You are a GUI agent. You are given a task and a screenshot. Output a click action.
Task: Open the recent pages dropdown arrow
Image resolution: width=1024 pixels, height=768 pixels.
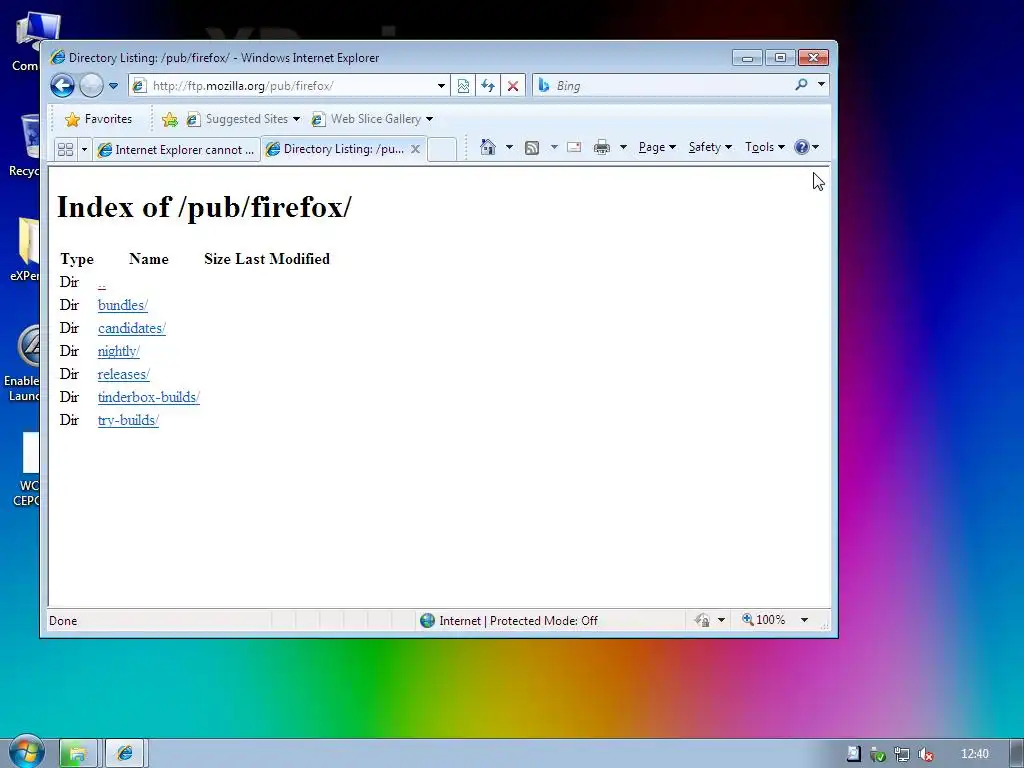click(x=113, y=86)
